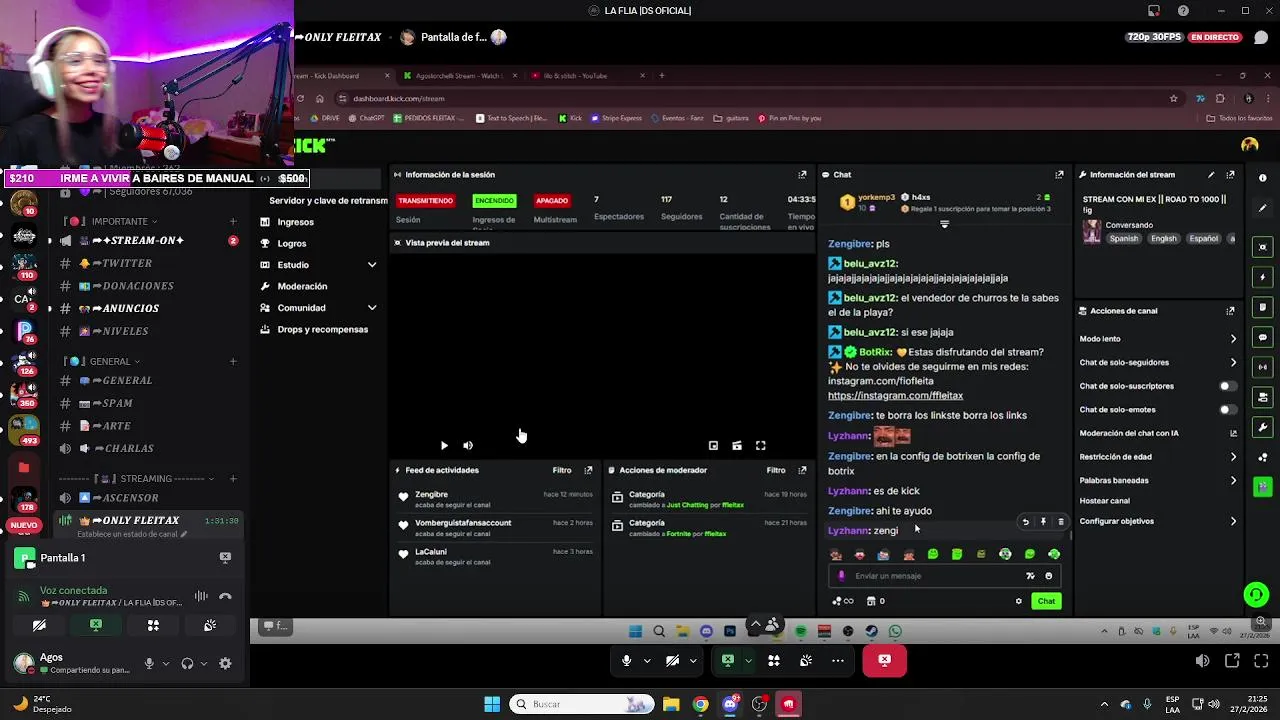
Task: Open Restricción de edad options arrow
Action: point(1233,457)
